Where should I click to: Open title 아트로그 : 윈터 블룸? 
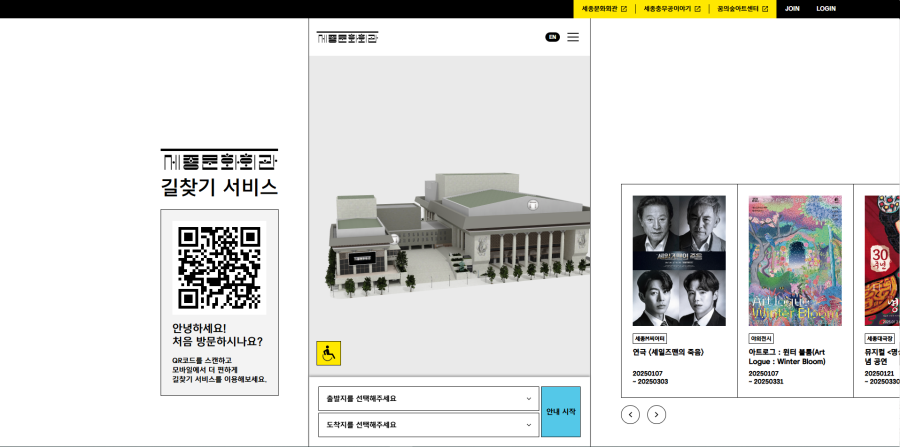point(787,357)
